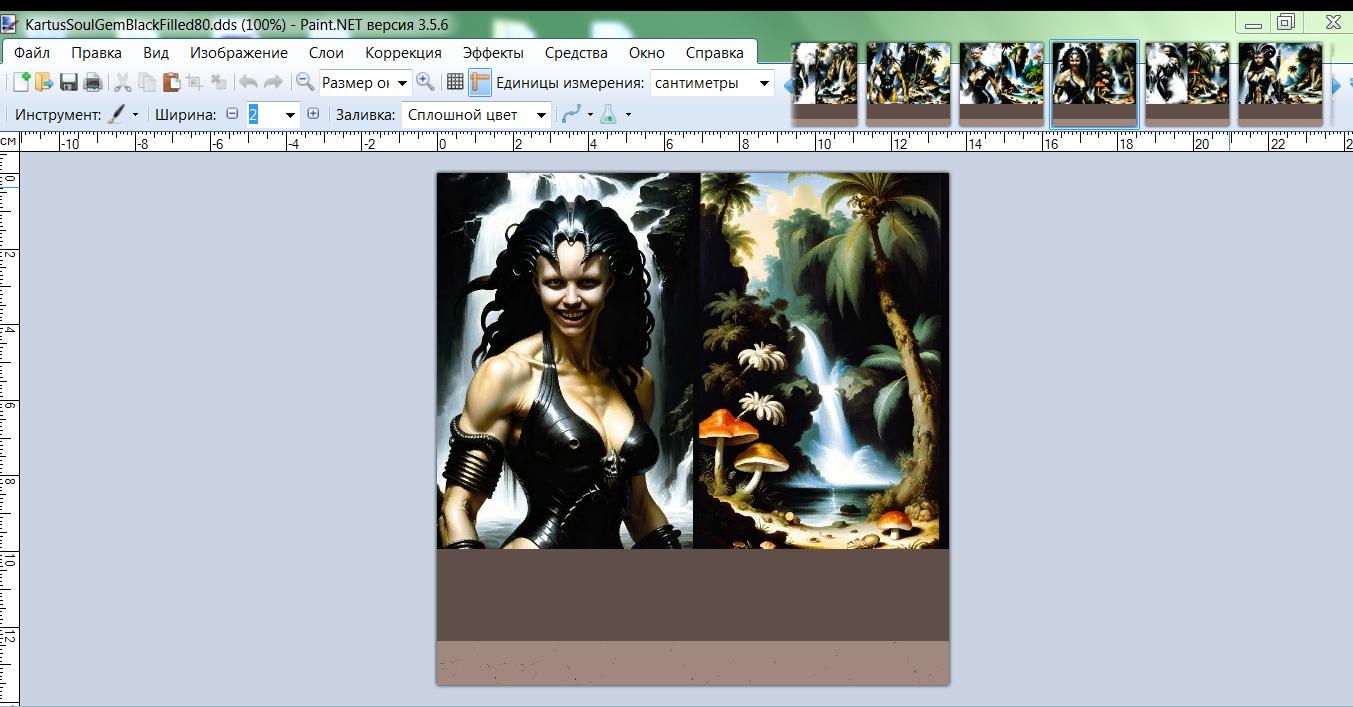This screenshot has height=707, width=1353.
Task: Select the second thumbnail in the image list
Action: click(x=908, y=84)
